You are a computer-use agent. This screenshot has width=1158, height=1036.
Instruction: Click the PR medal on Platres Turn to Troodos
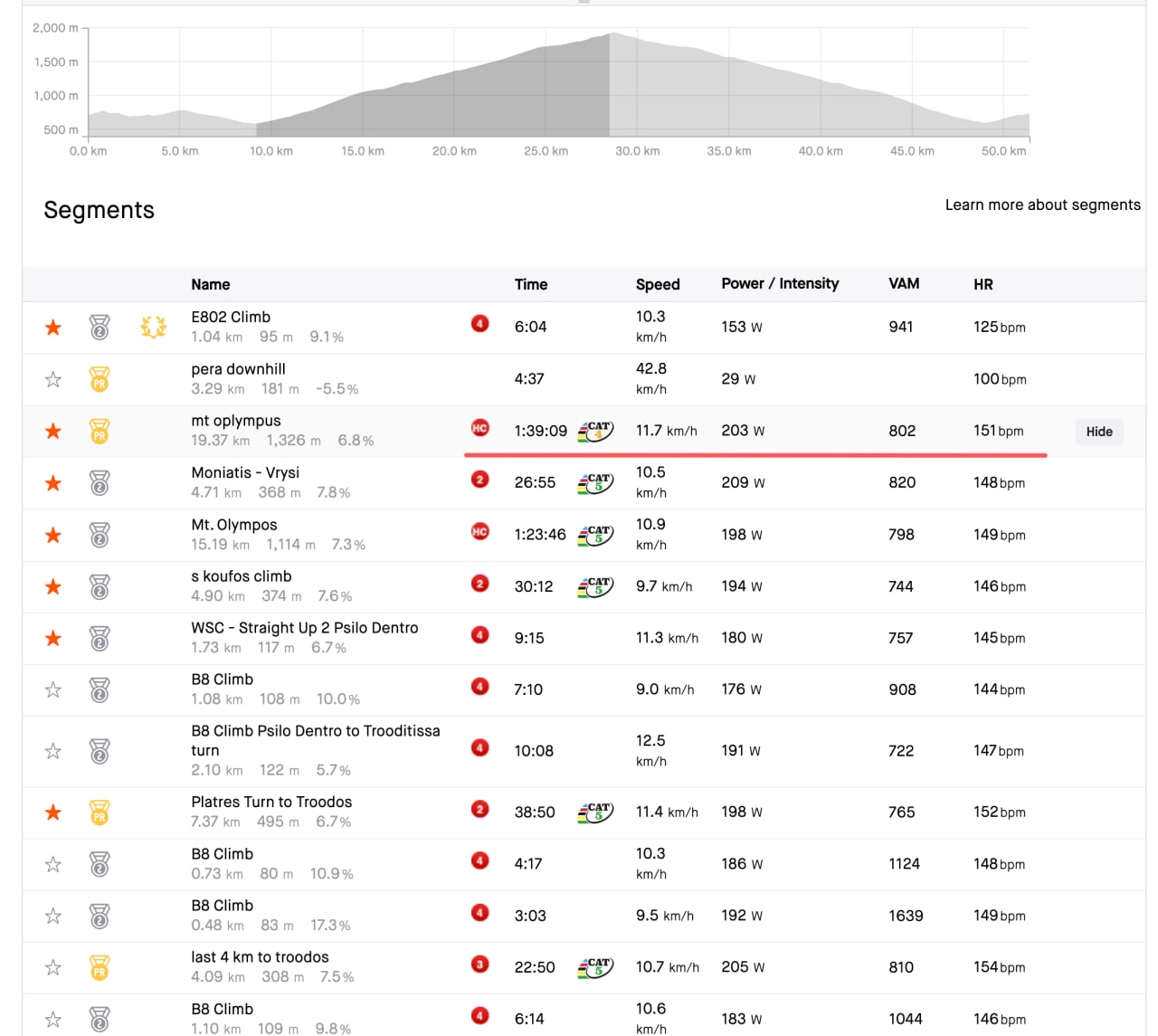100,813
